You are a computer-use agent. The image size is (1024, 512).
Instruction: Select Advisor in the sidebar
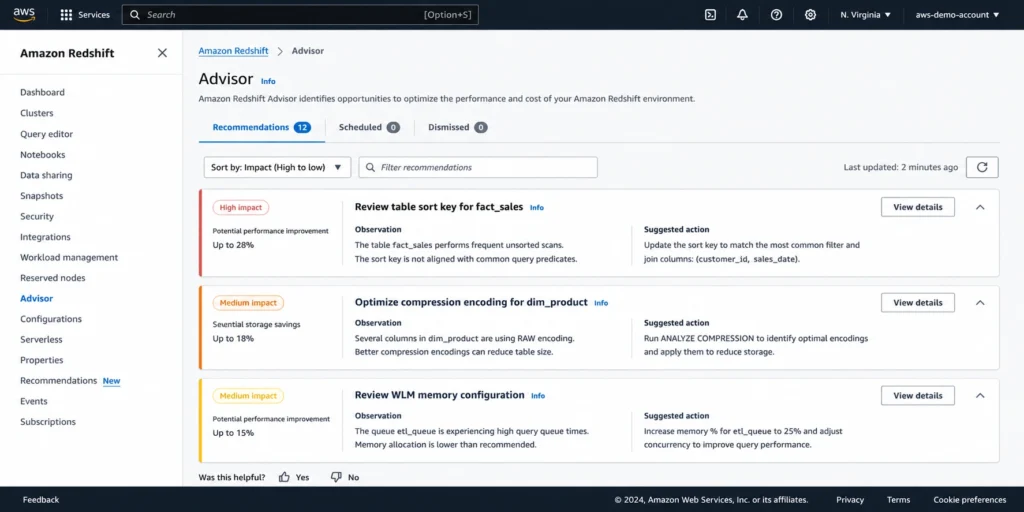(x=37, y=298)
